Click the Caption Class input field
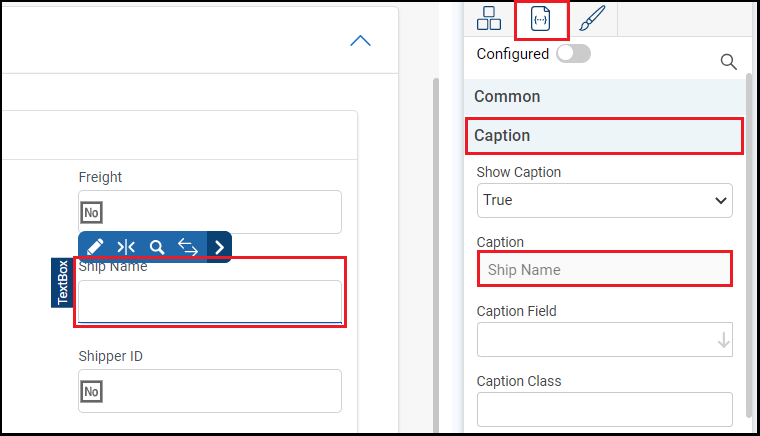Viewport: 760px width, 436px height. coord(604,409)
